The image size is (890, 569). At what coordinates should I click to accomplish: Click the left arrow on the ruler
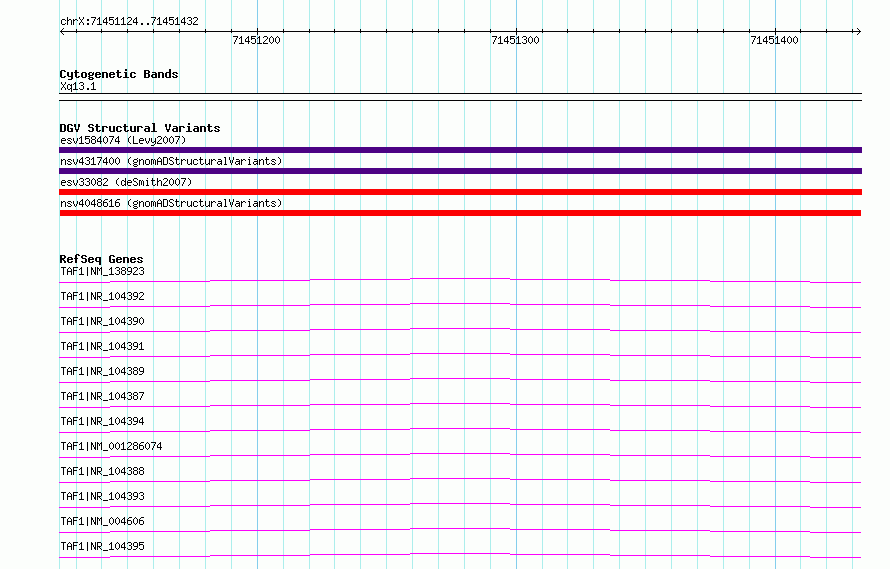click(62, 31)
